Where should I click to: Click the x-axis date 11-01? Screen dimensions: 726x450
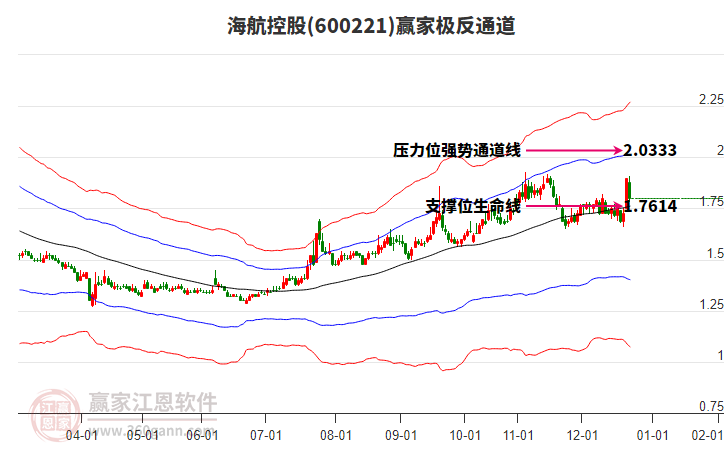click(518, 435)
